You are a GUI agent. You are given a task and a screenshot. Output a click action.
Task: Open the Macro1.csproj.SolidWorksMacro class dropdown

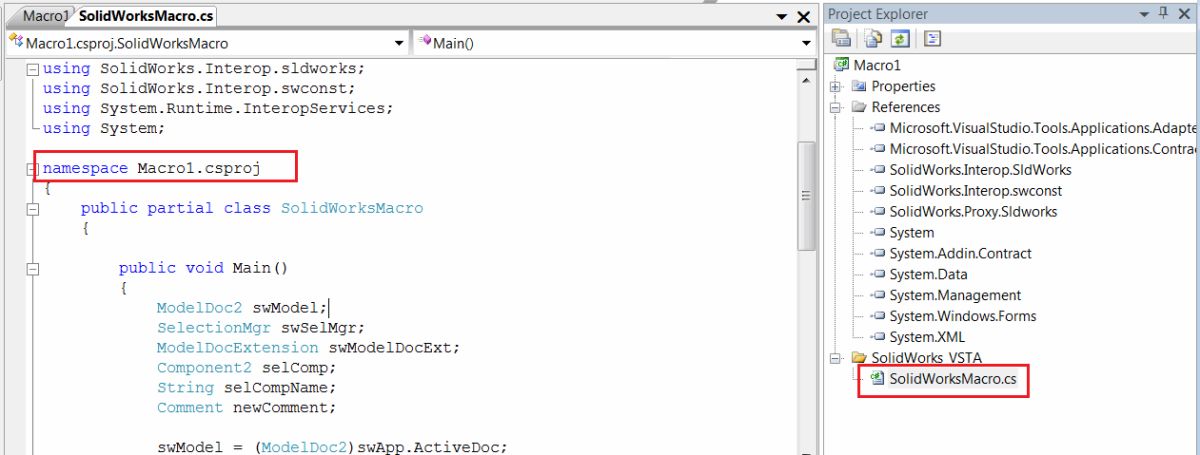(x=398, y=44)
